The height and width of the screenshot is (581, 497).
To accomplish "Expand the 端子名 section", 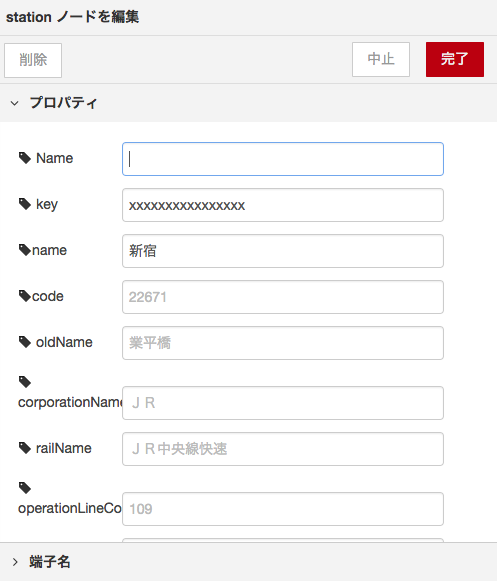I will (14, 562).
